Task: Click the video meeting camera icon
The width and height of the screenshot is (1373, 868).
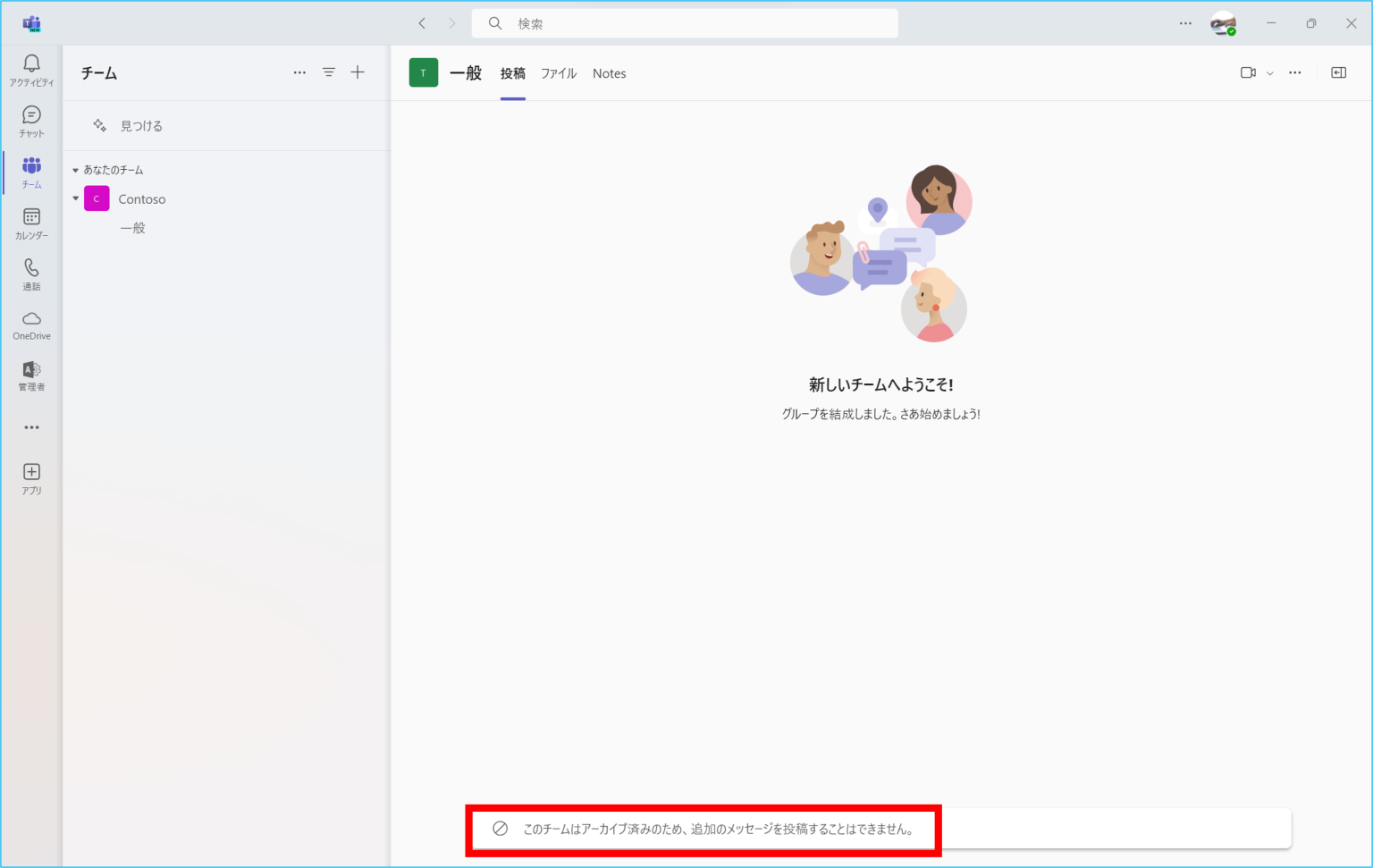Action: tap(1248, 72)
